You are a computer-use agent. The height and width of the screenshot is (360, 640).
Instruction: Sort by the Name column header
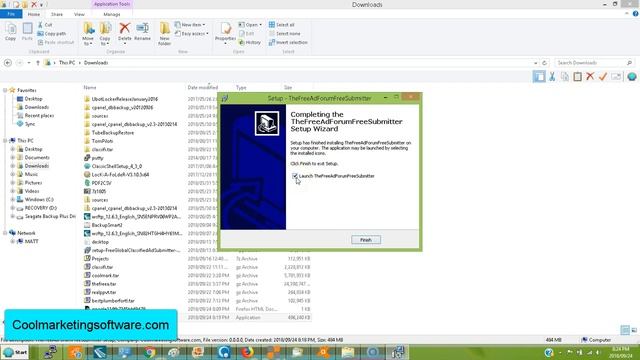coord(90,88)
